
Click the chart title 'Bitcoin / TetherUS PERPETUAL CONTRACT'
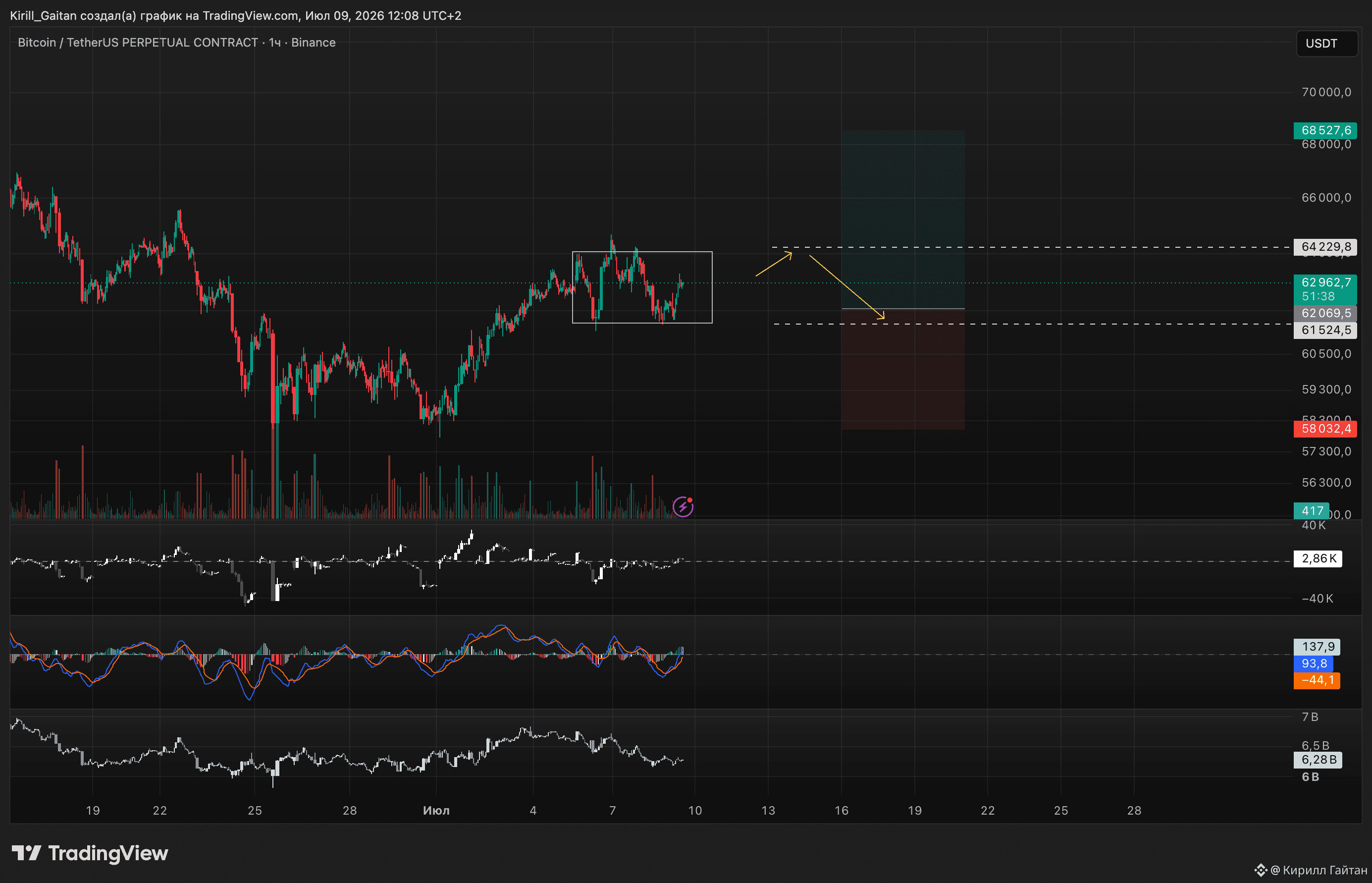click(x=138, y=43)
